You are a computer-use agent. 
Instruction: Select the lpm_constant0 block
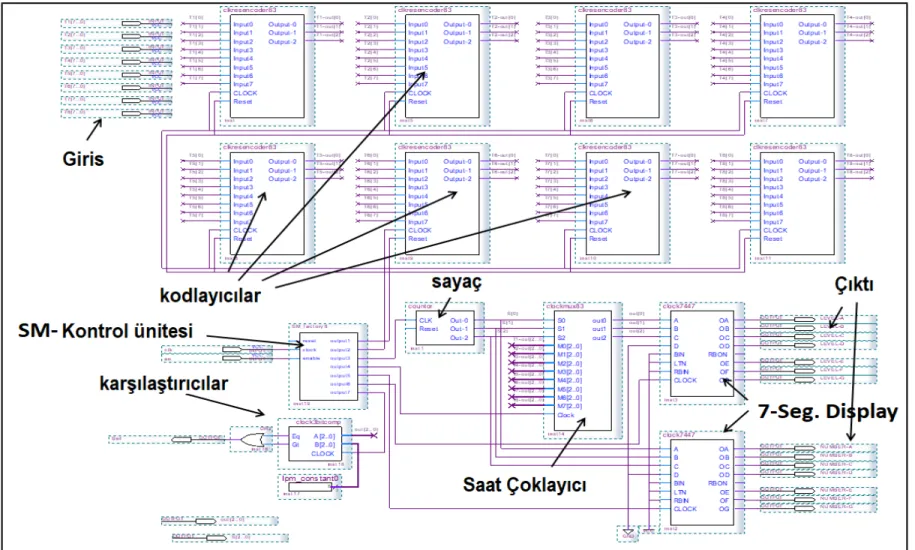(x=310, y=486)
